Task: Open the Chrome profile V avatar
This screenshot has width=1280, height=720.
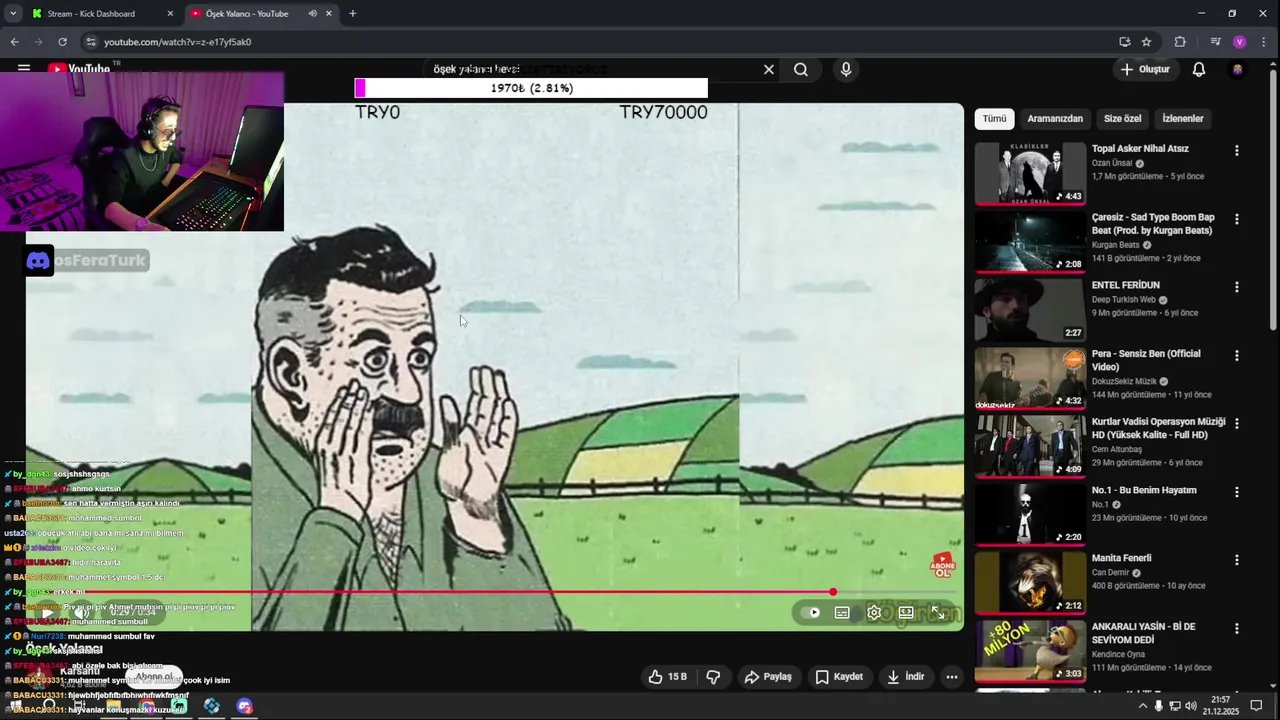Action: pyautogui.click(x=1240, y=42)
